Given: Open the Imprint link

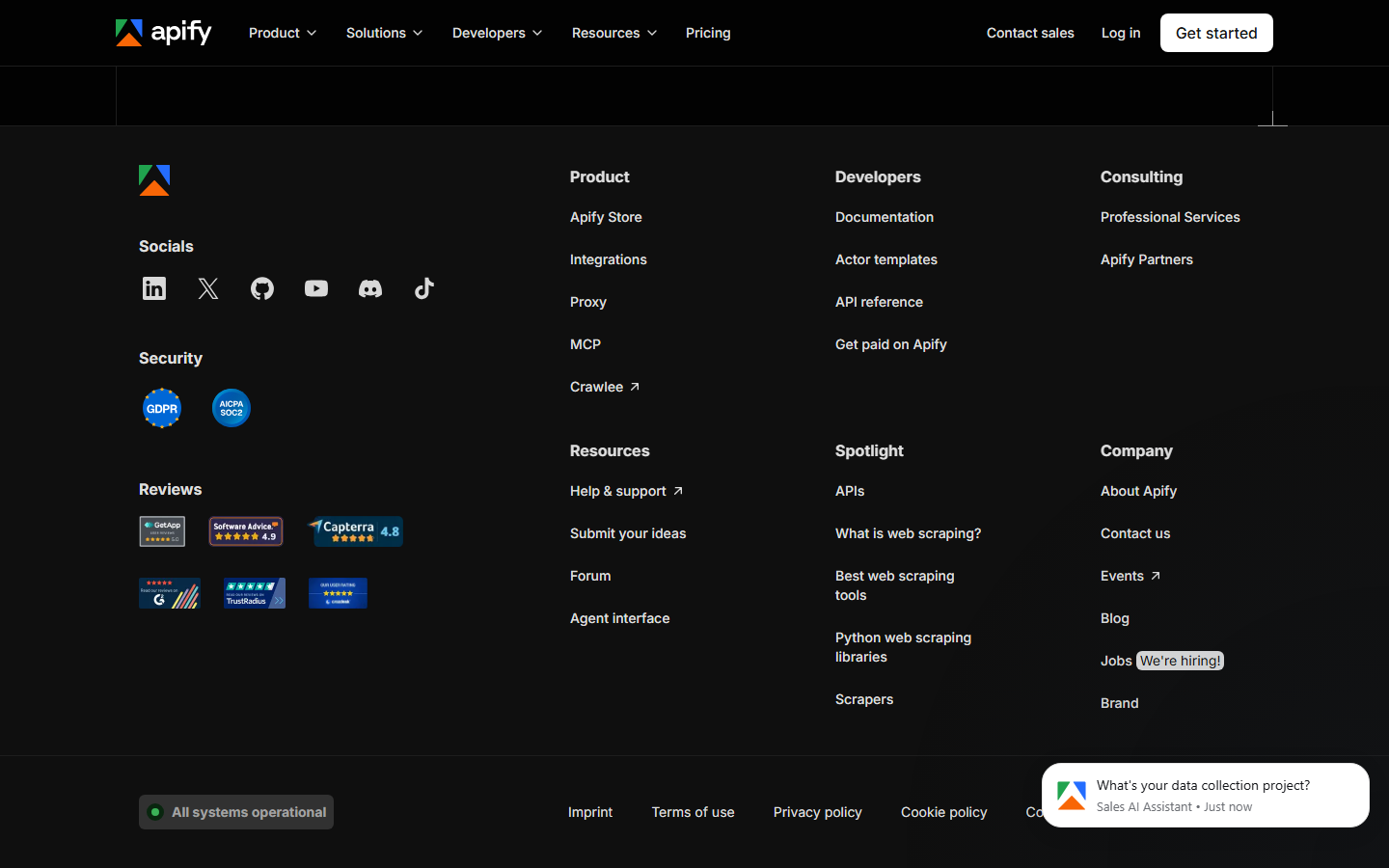Looking at the screenshot, I should point(590,812).
